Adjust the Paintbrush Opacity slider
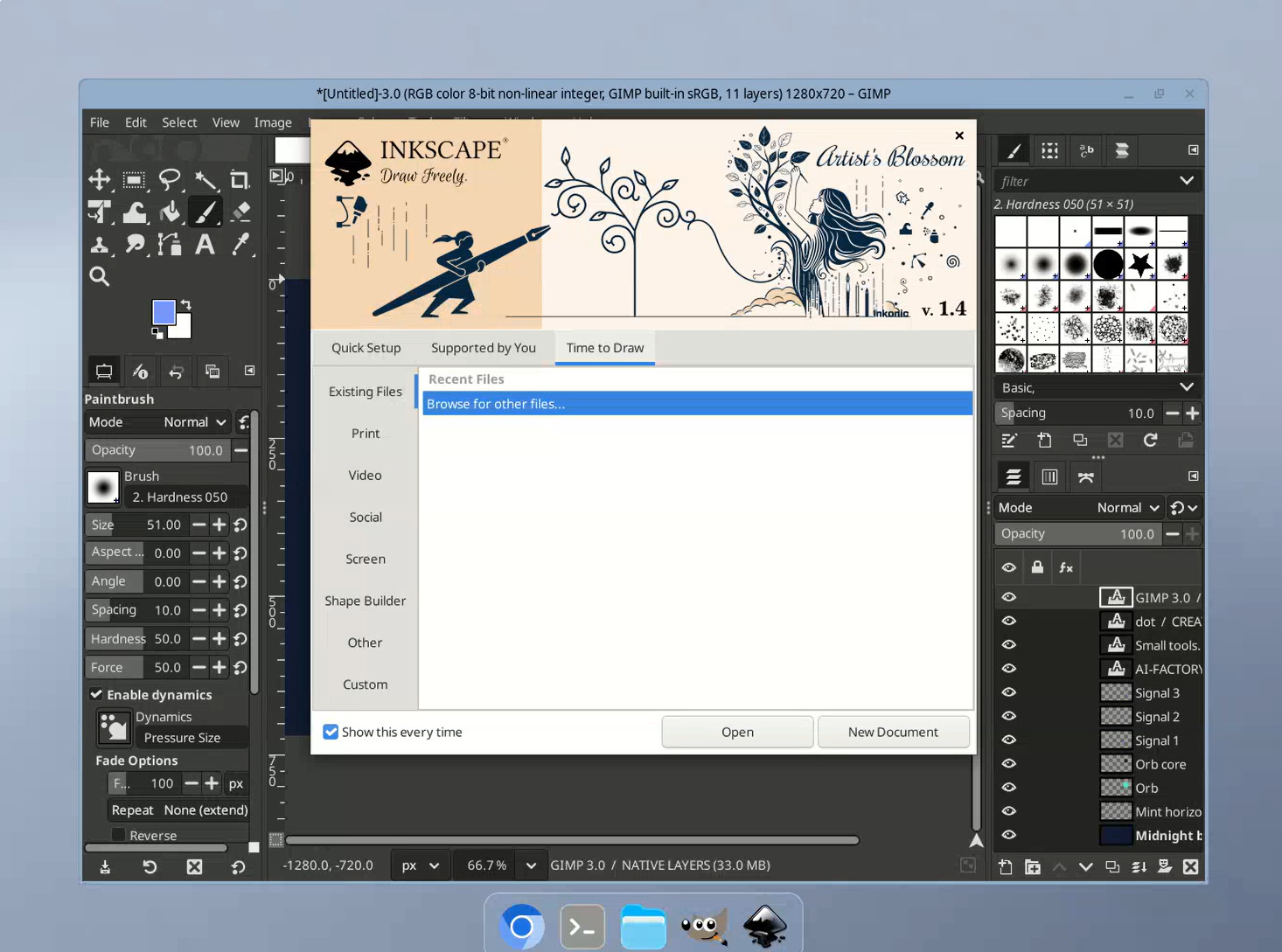Screen dimensions: 1282x952 (157, 450)
